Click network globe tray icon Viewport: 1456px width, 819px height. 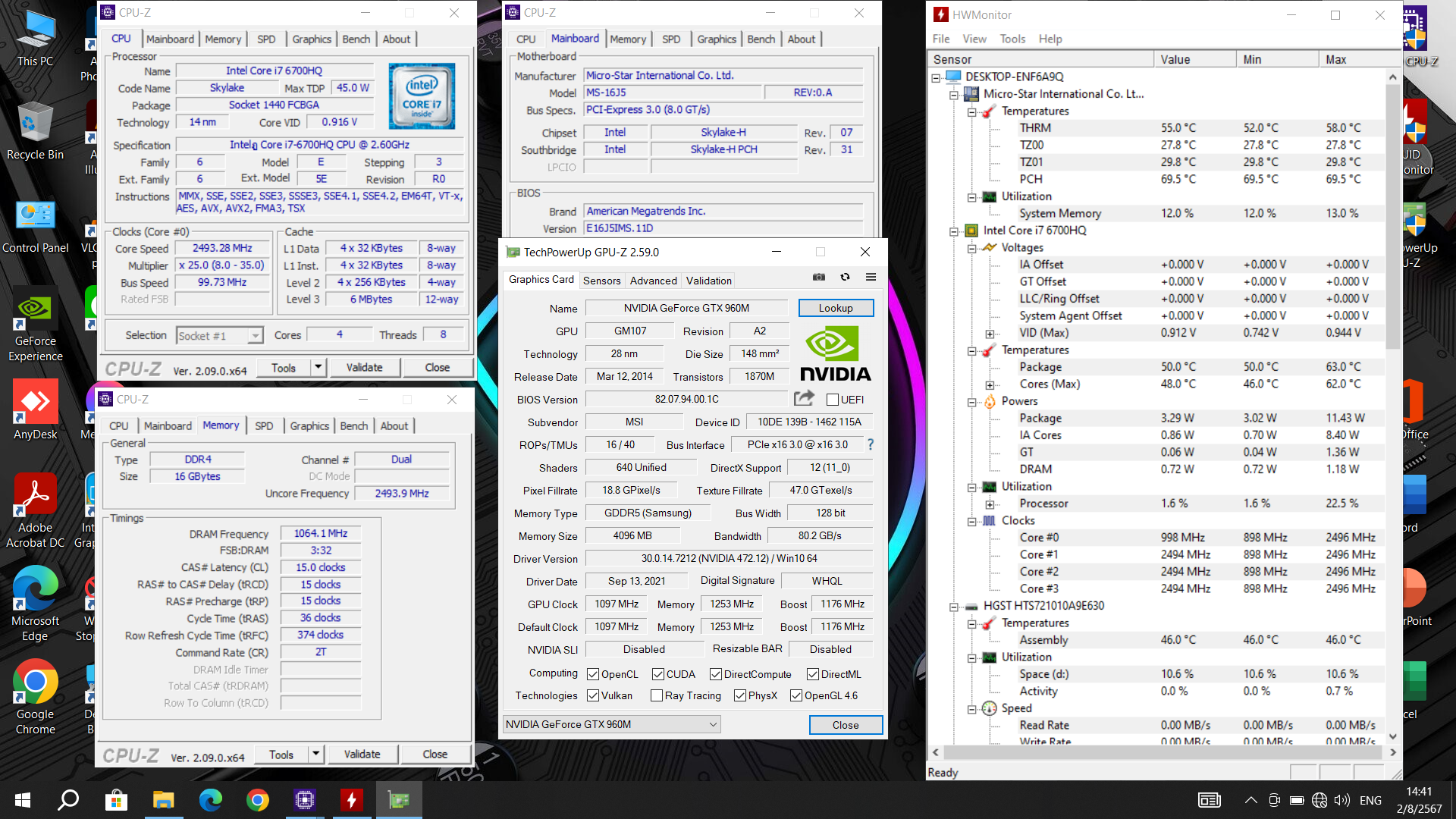point(1319,800)
